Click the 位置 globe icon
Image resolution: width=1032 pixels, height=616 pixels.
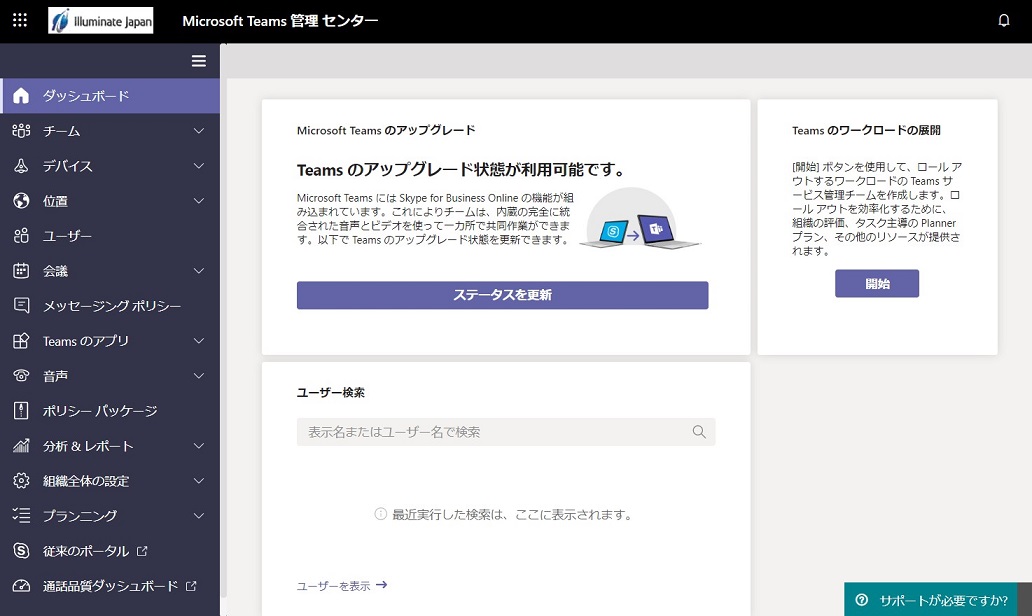(21, 201)
